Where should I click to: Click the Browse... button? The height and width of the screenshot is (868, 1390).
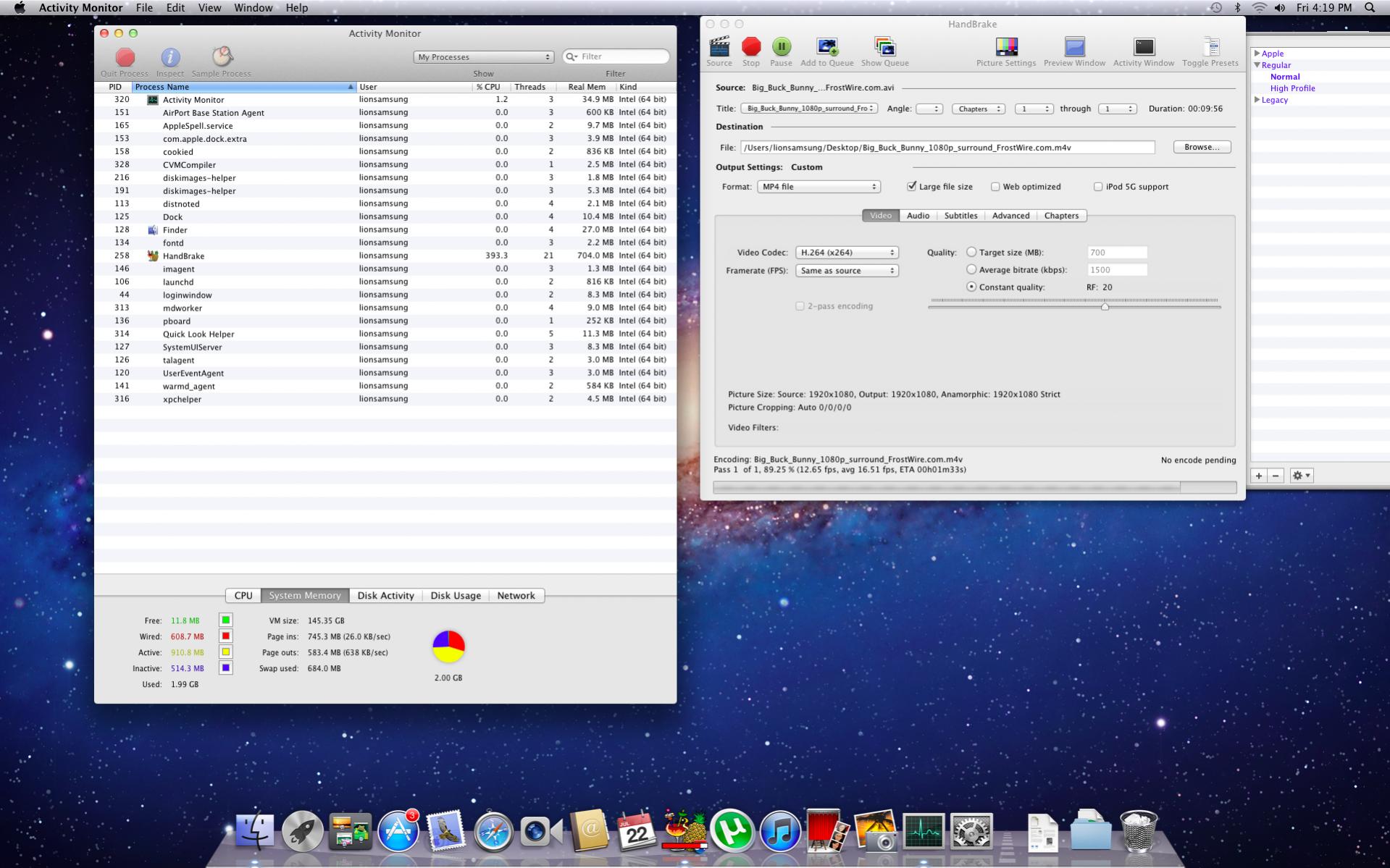(1202, 147)
